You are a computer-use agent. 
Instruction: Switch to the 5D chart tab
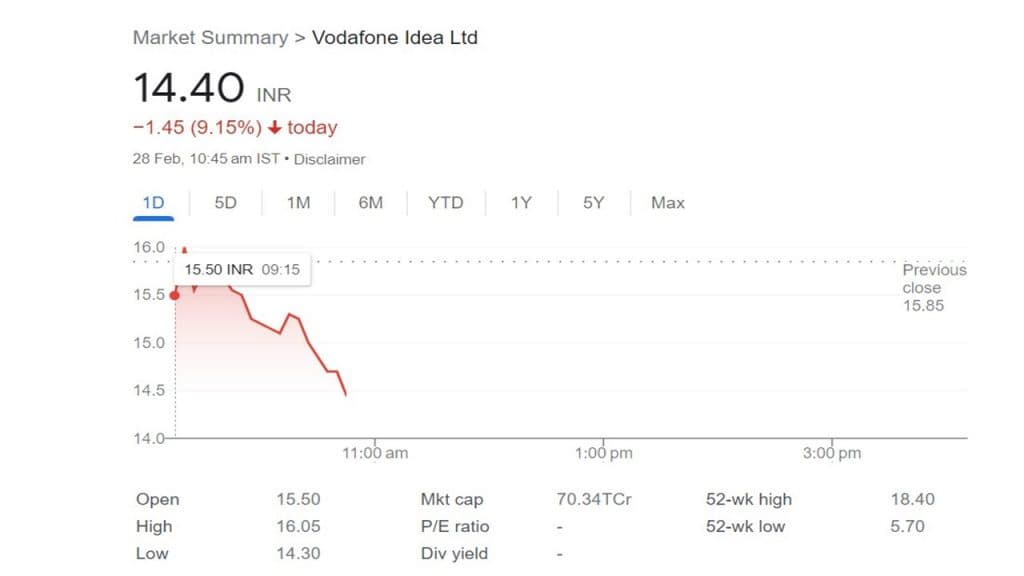point(226,203)
